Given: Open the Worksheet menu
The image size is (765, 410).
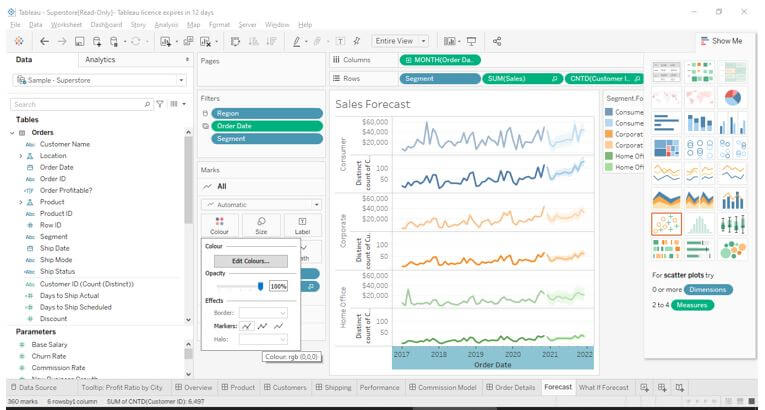Looking at the screenshot, I should pyautogui.click(x=66, y=24).
